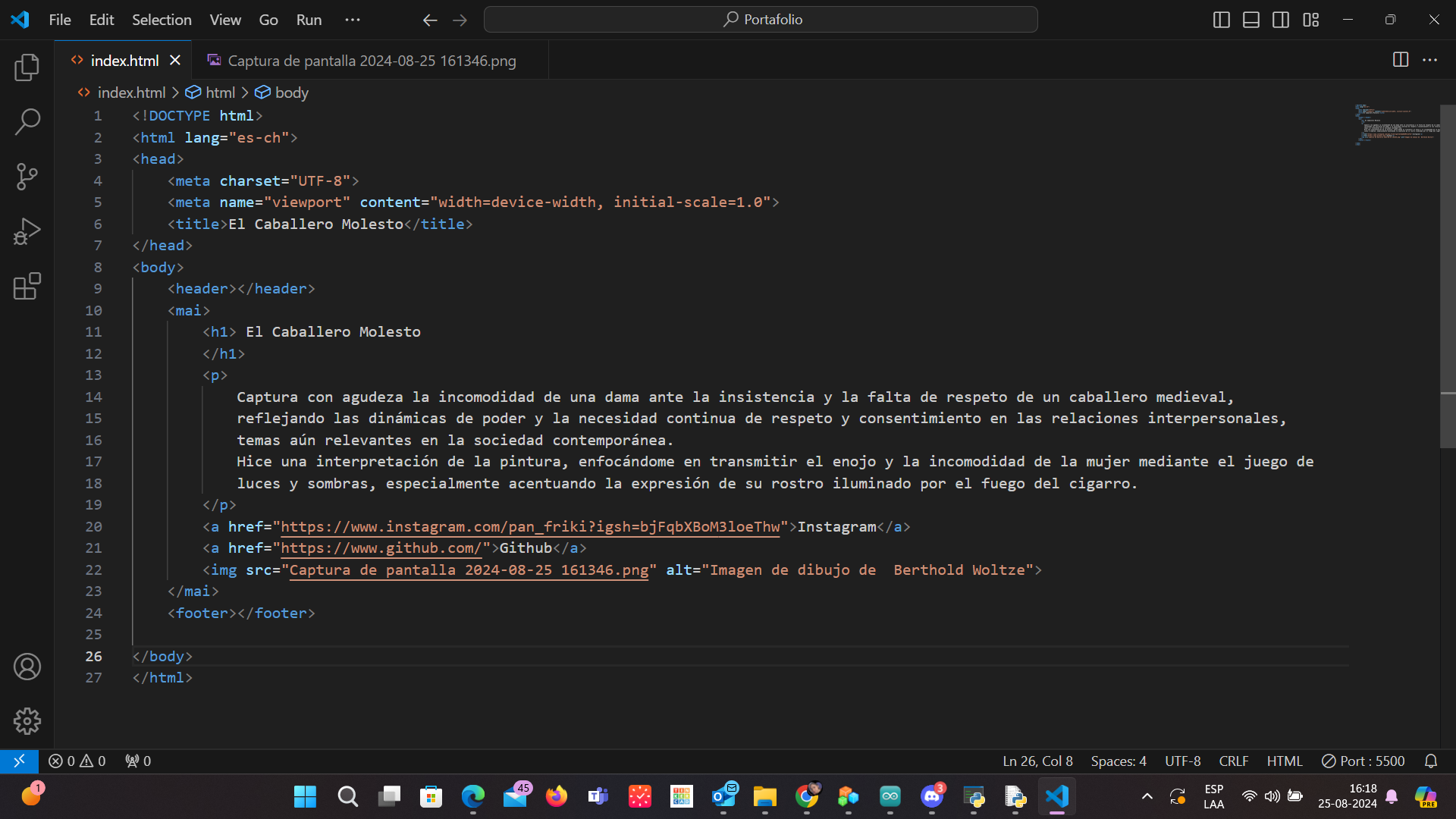Expand the hidden menus ellipsis in title bar
This screenshot has height=819, width=1456.
[x=353, y=20]
